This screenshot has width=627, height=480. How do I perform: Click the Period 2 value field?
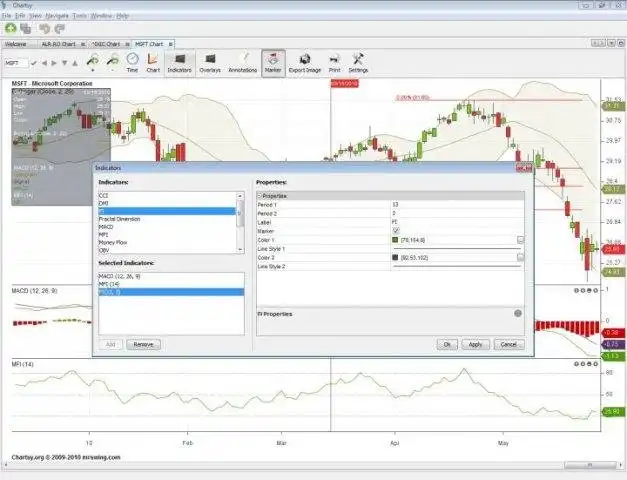[x=457, y=214]
